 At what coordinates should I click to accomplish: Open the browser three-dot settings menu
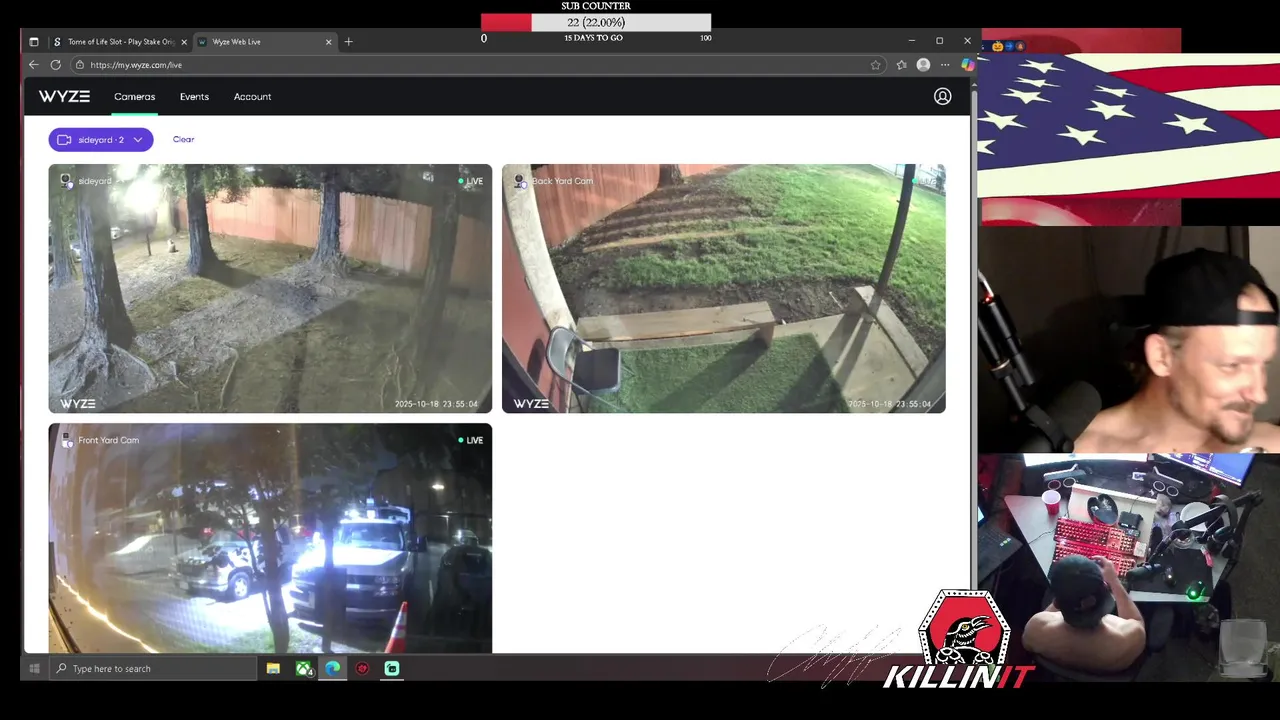click(x=945, y=65)
